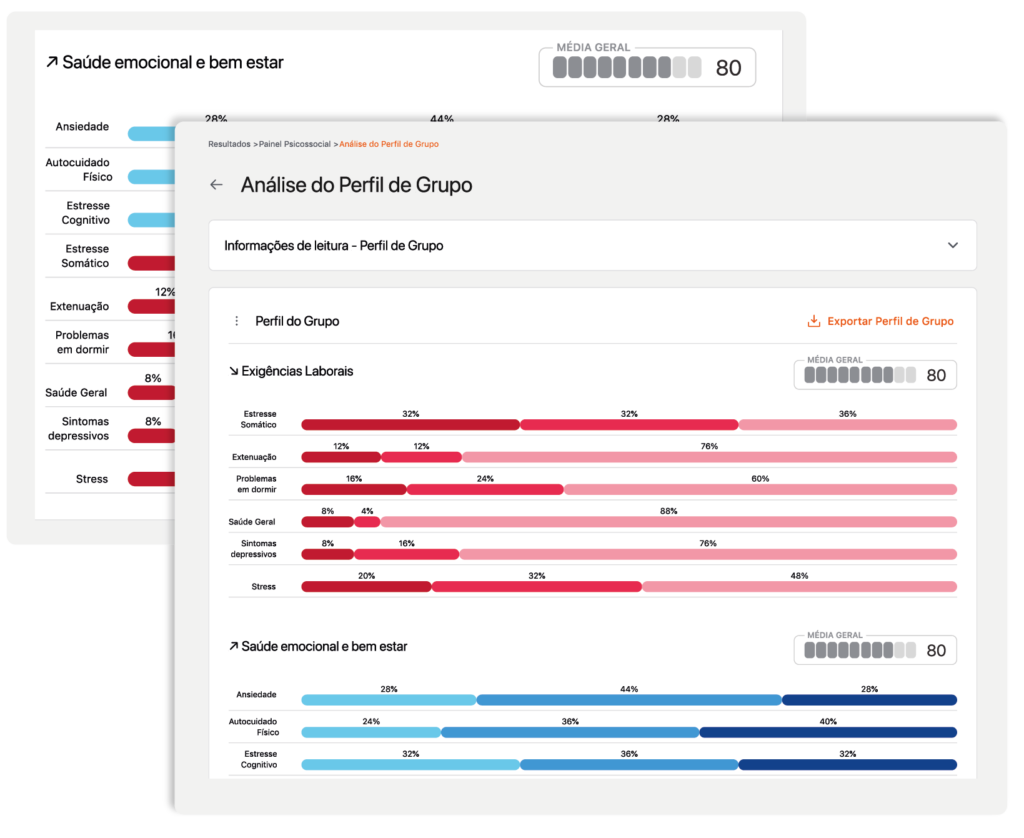Go to Painel Psicossocial in the breadcrumb
Image resolution: width=1024 pixels, height=838 pixels.
[294, 144]
